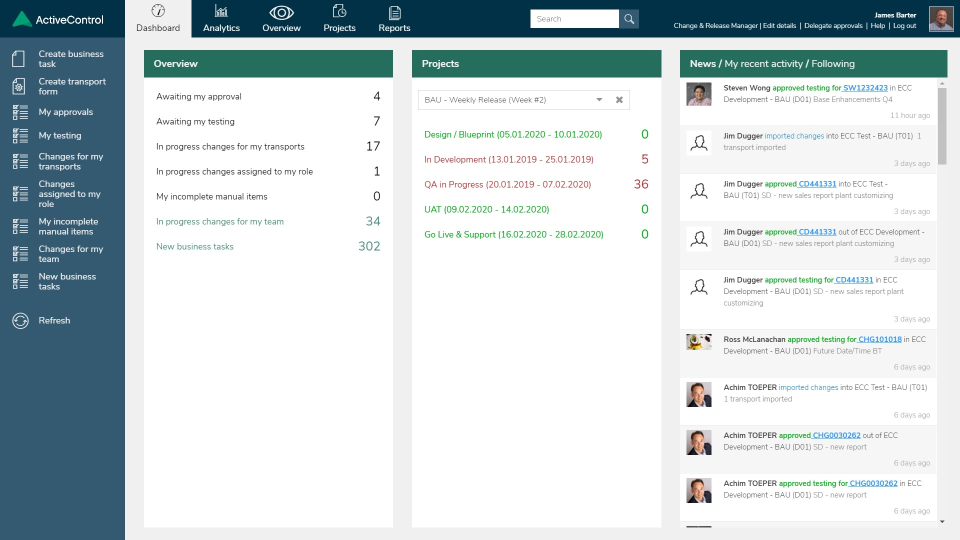Click inside the Search input field
This screenshot has height=540, width=960.
pyautogui.click(x=574, y=19)
